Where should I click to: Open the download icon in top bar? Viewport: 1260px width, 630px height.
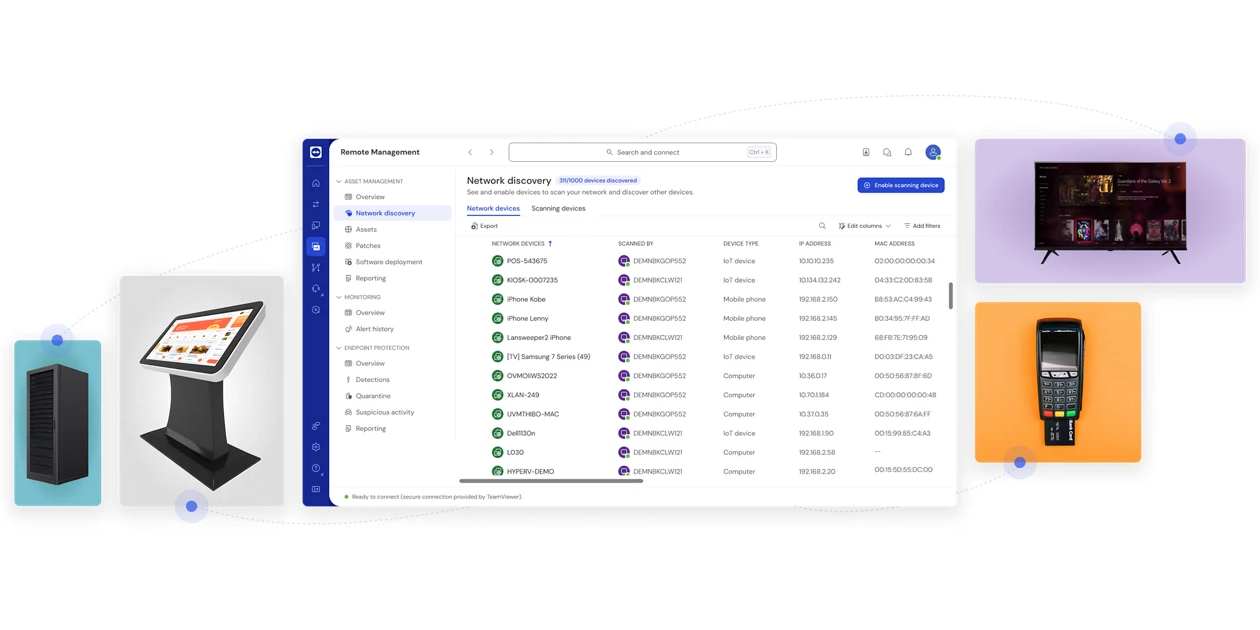(866, 152)
